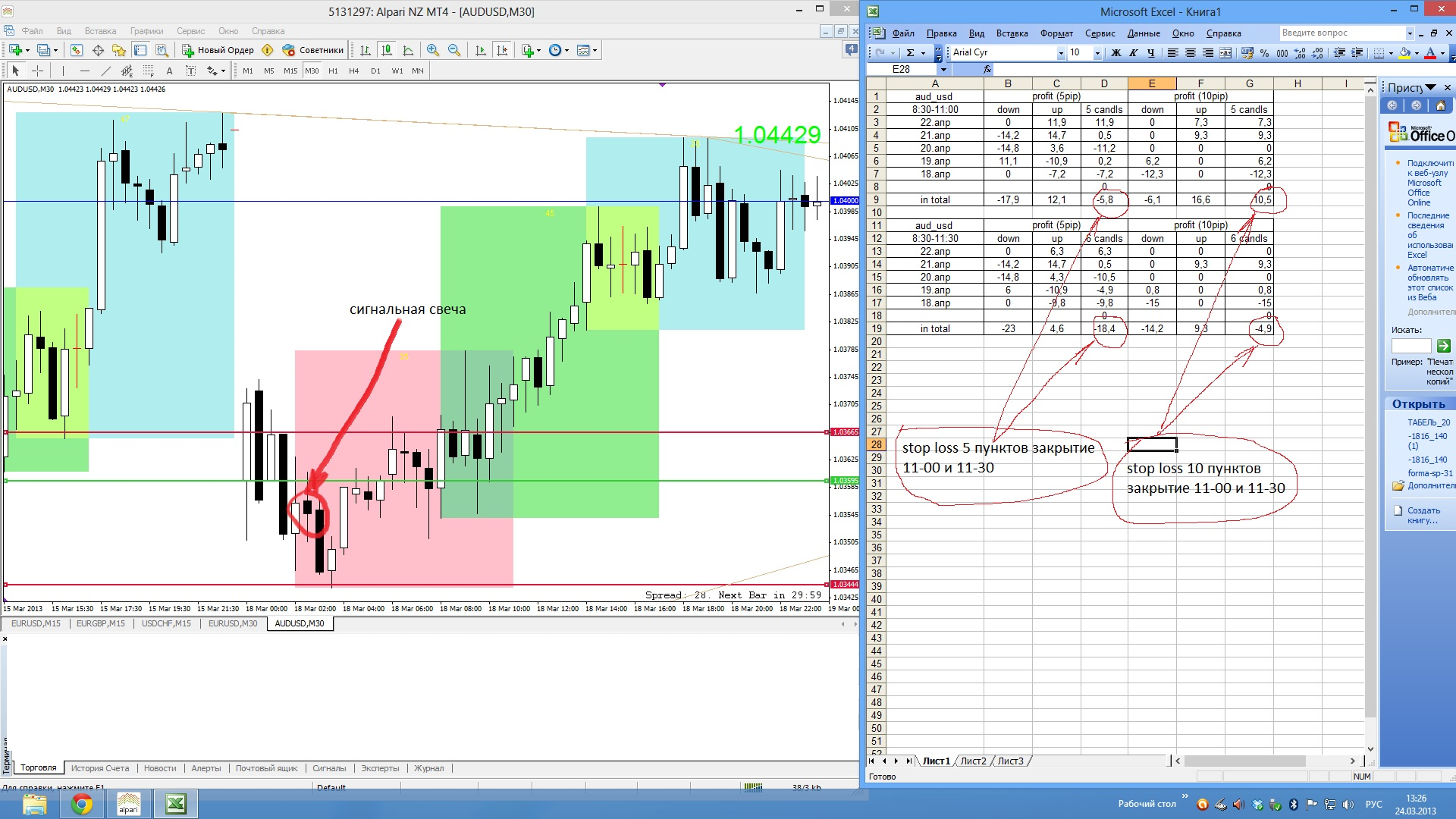Open ТАБЕЛЬ_20 recent file link

1429,422
